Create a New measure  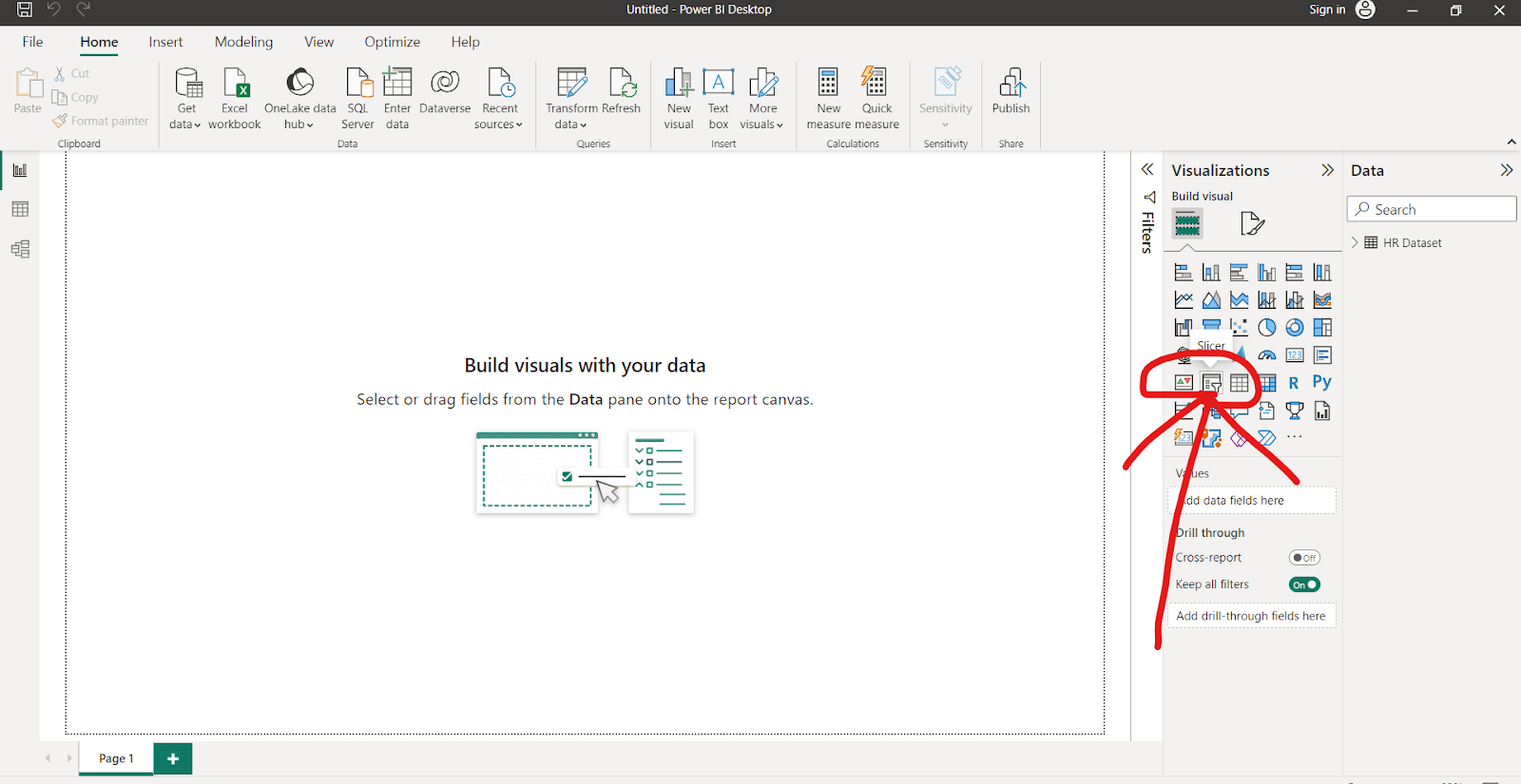pos(828,99)
